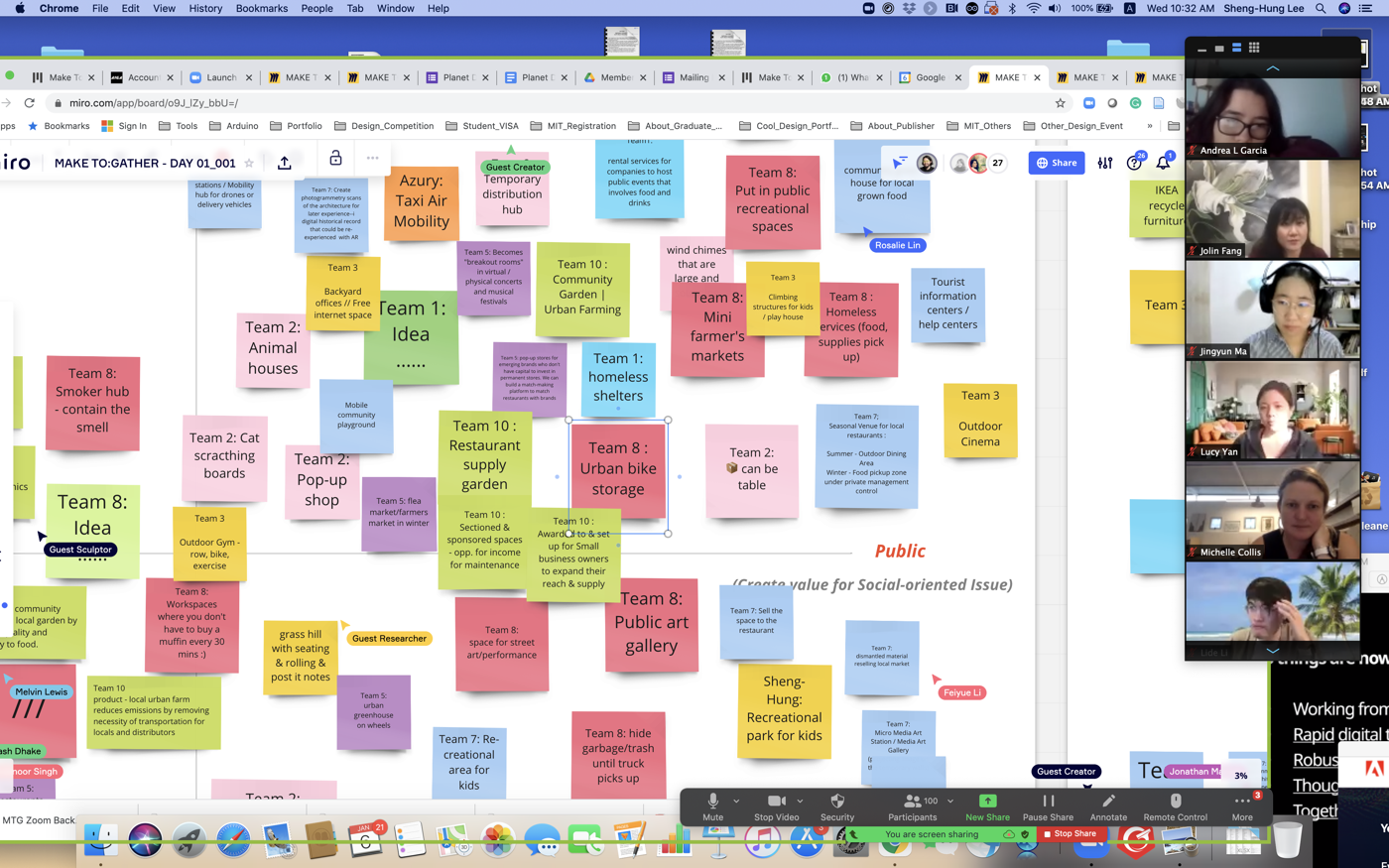1389x868 pixels.
Task: Pause Share in Zoom toolbar
Action: coord(1048,806)
